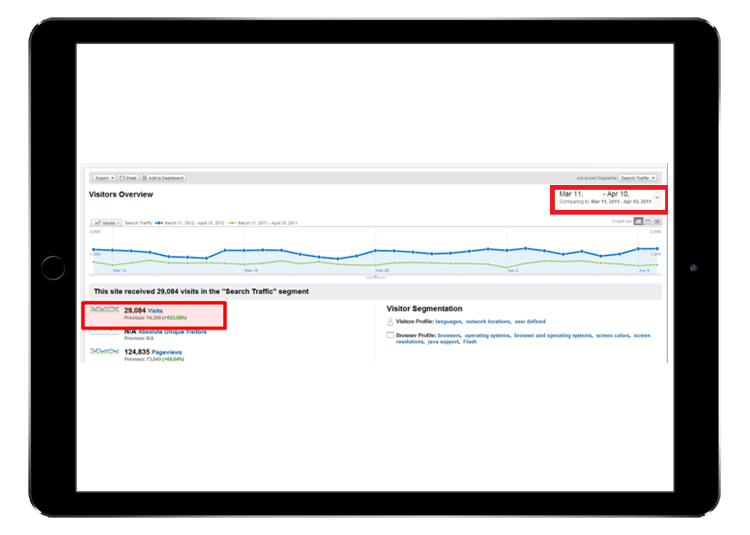The image size is (750, 535).
Task: Click Mar 19 graph axis label
Action: pyautogui.click(x=251, y=271)
